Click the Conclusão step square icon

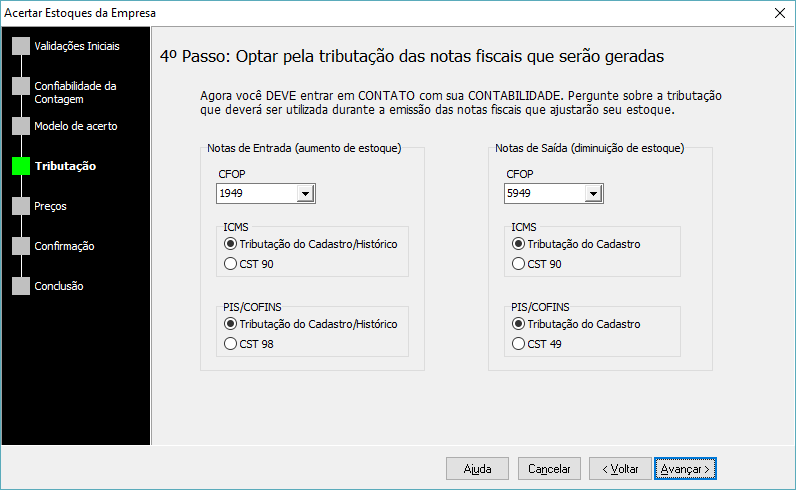point(21,286)
